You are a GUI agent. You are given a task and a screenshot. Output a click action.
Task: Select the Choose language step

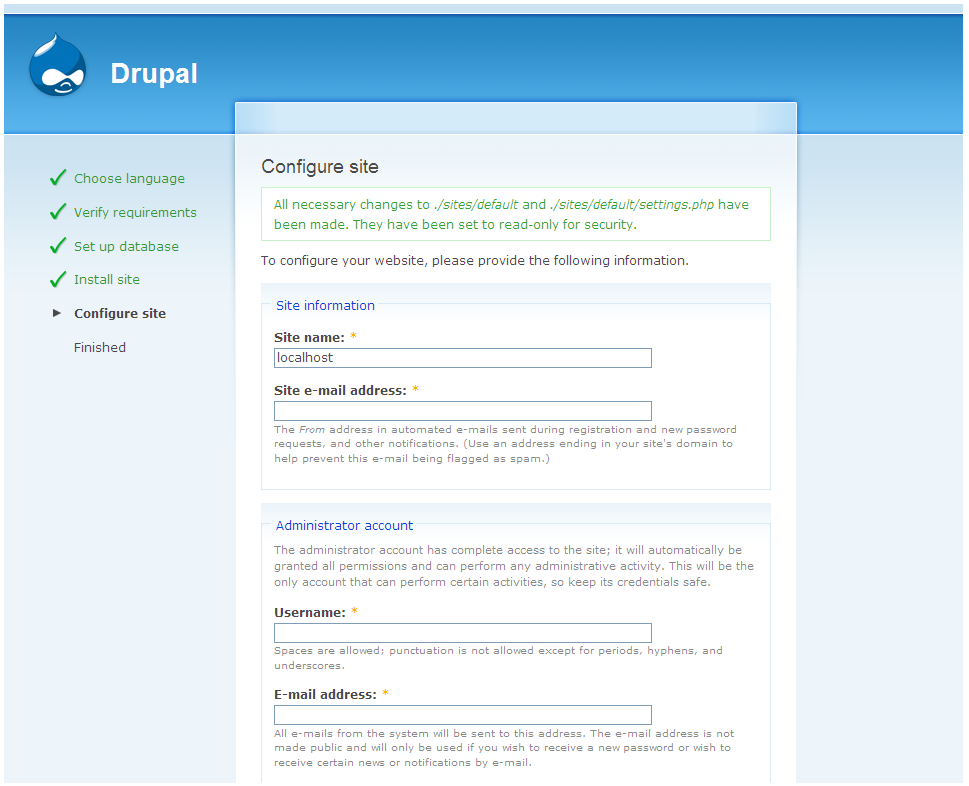click(x=129, y=179)
